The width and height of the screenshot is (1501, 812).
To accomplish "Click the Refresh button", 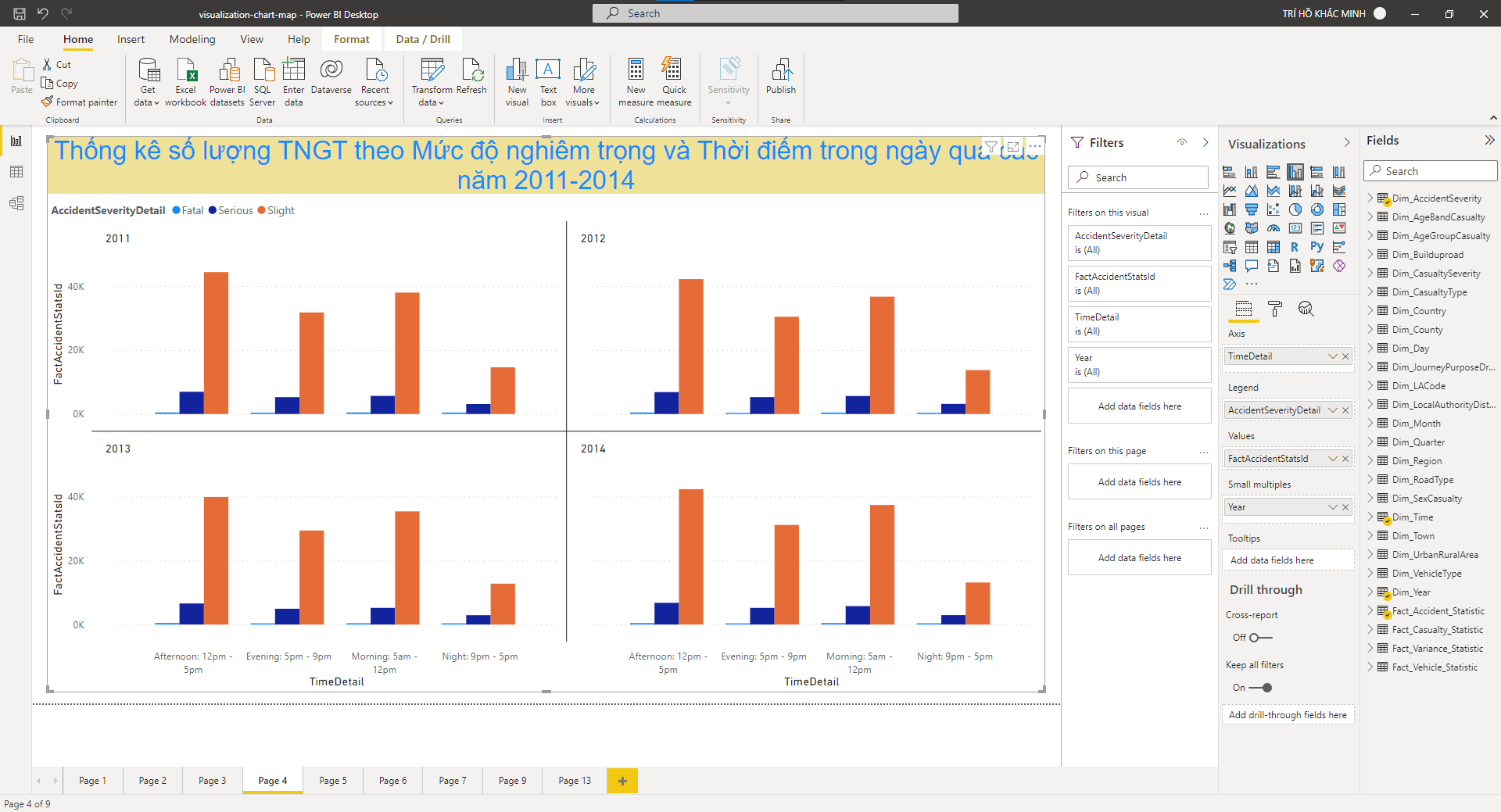I will (471, 77).
